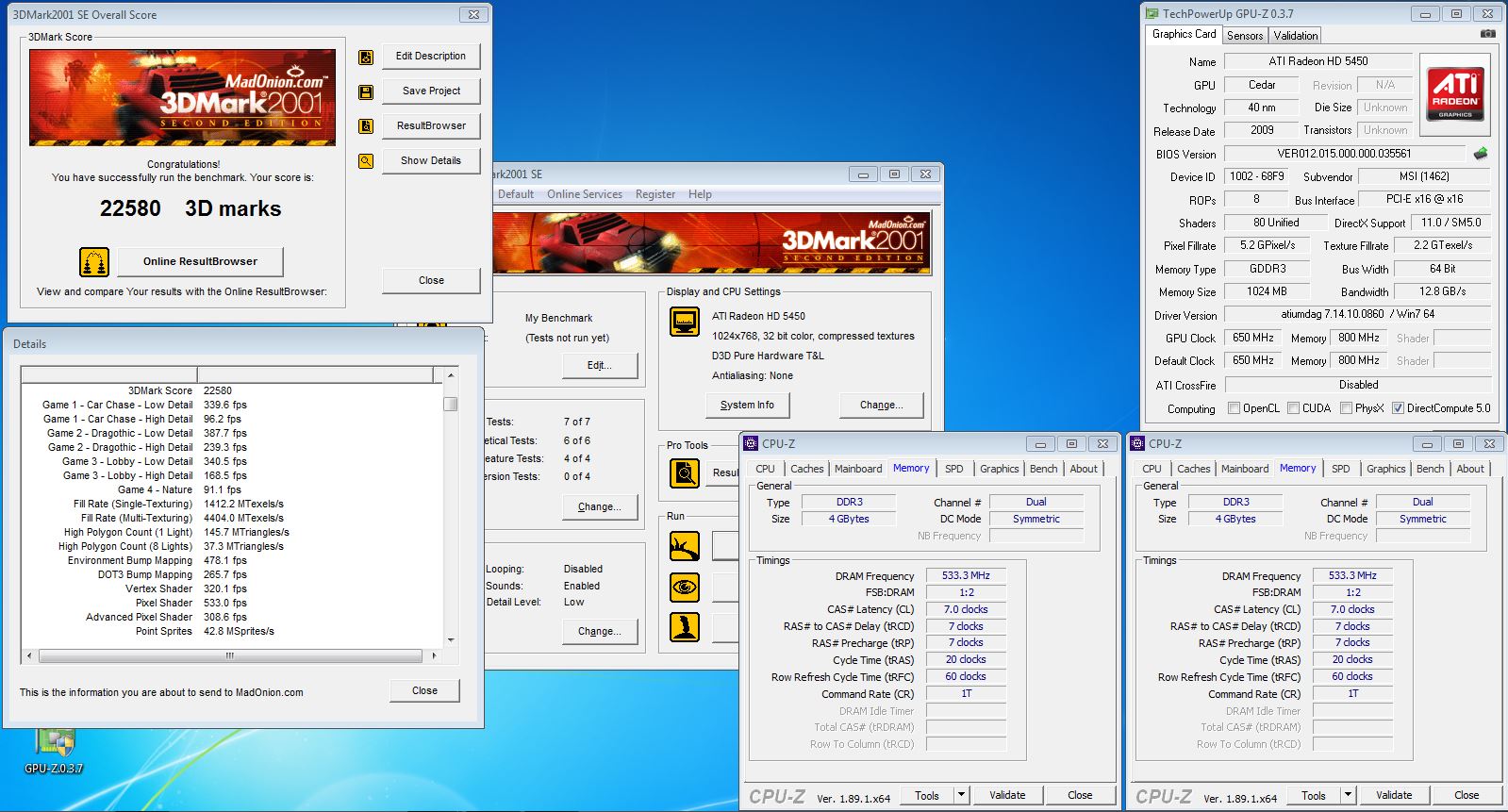Click the left CPU-Z title bar icon

(751, 443)
